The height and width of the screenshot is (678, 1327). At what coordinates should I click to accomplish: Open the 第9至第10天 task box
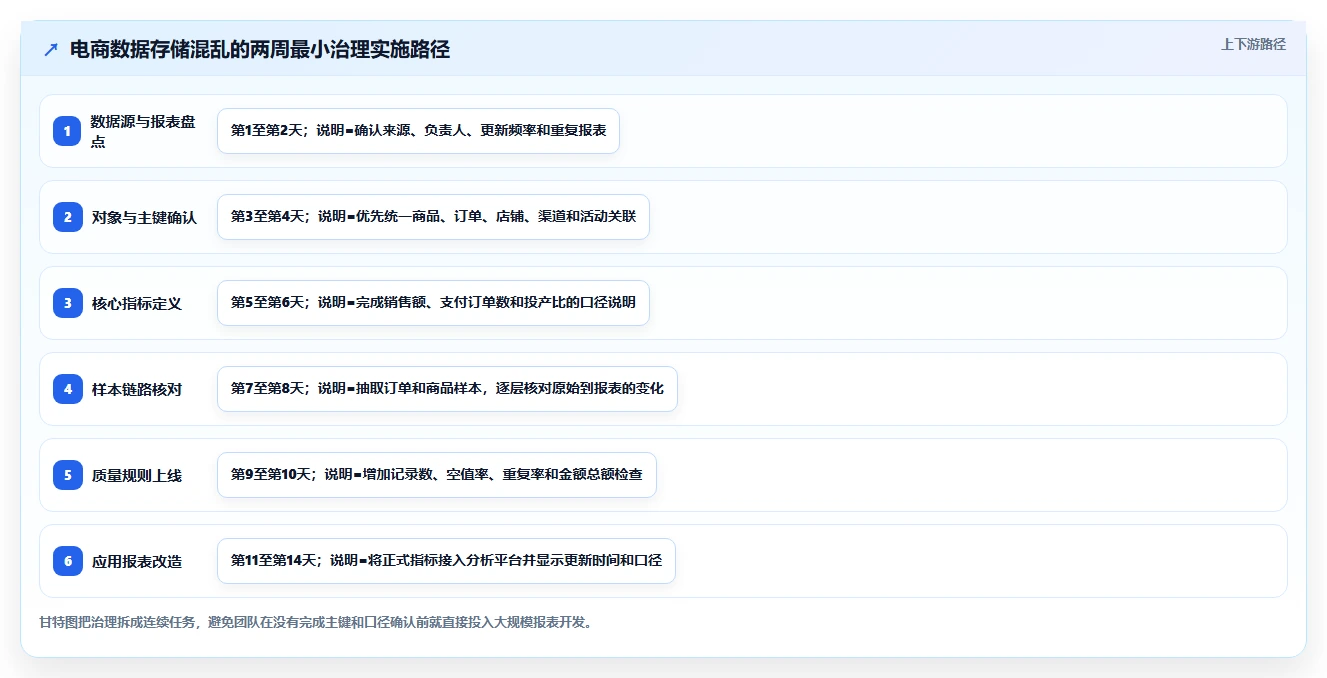pos(437,475)
